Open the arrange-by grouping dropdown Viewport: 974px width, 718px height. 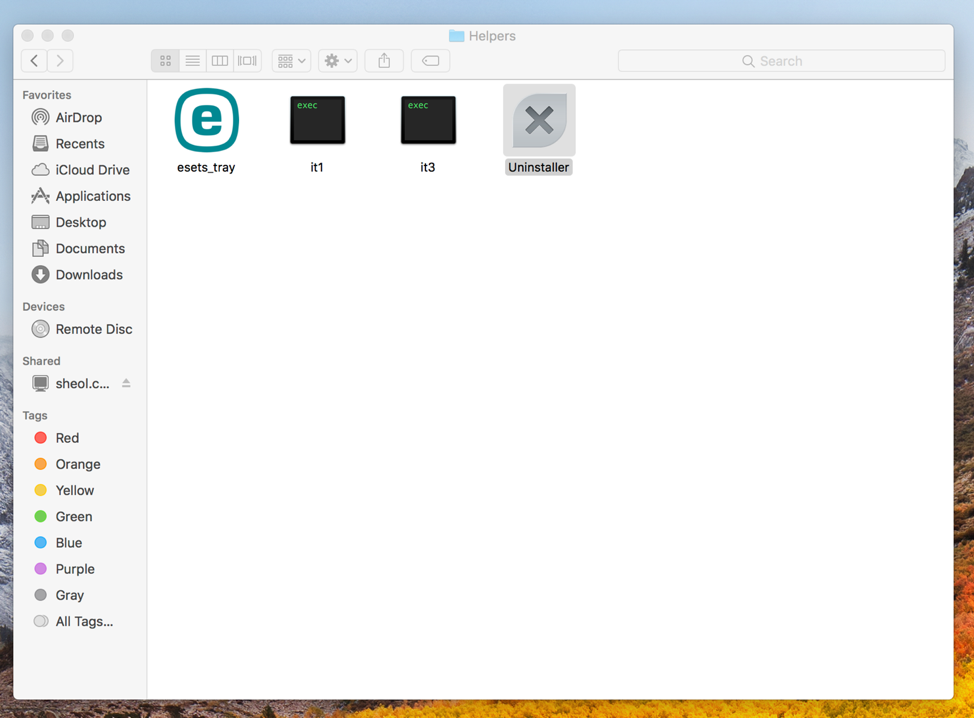click(x=291, y=61)
